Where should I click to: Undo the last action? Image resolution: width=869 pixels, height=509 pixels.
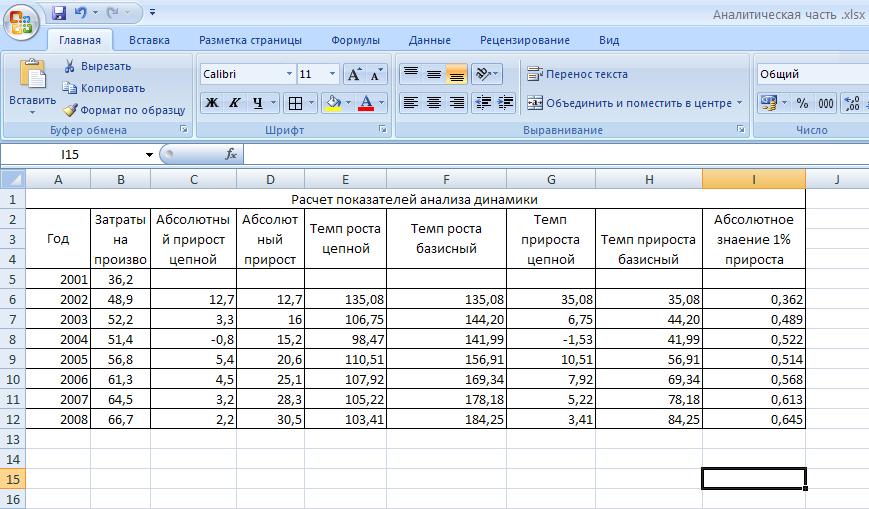(80, 12)
